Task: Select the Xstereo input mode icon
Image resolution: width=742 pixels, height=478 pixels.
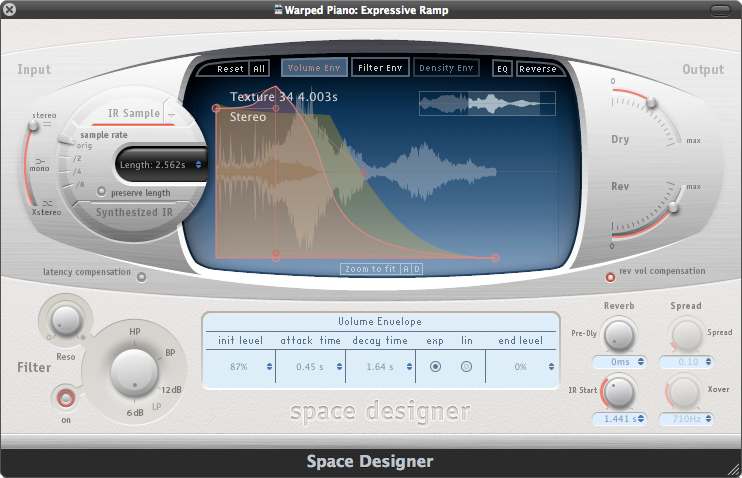Action: [x=47, y=204]
